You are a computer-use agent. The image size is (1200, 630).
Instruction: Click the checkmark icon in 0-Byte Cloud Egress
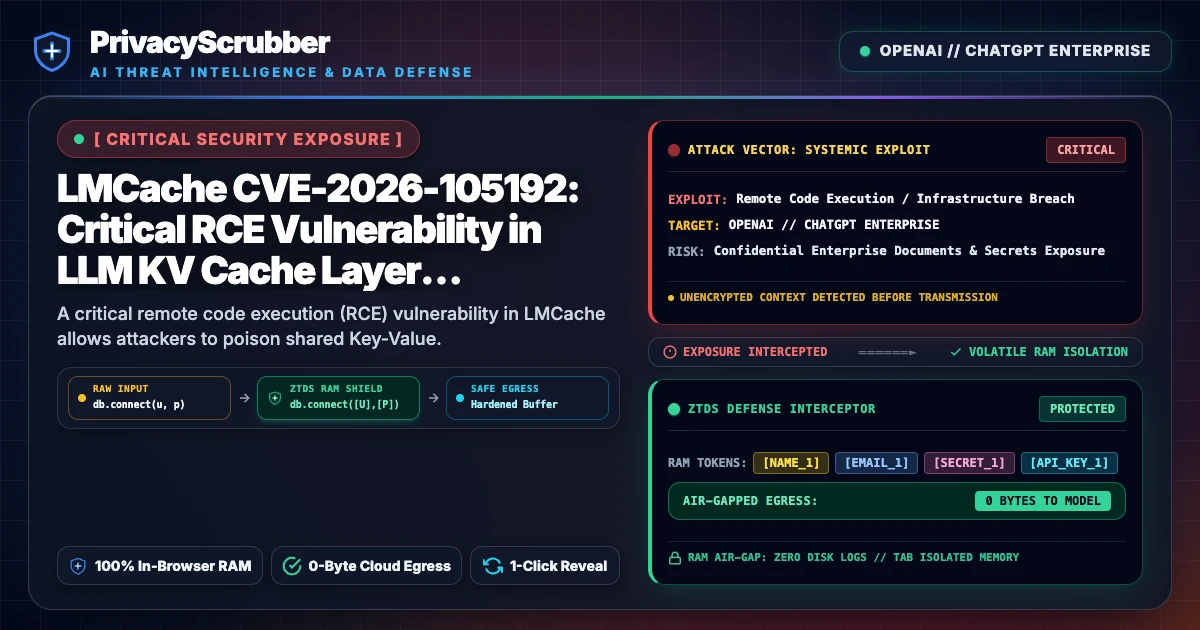pyautogui.click(x=292, y=566)
